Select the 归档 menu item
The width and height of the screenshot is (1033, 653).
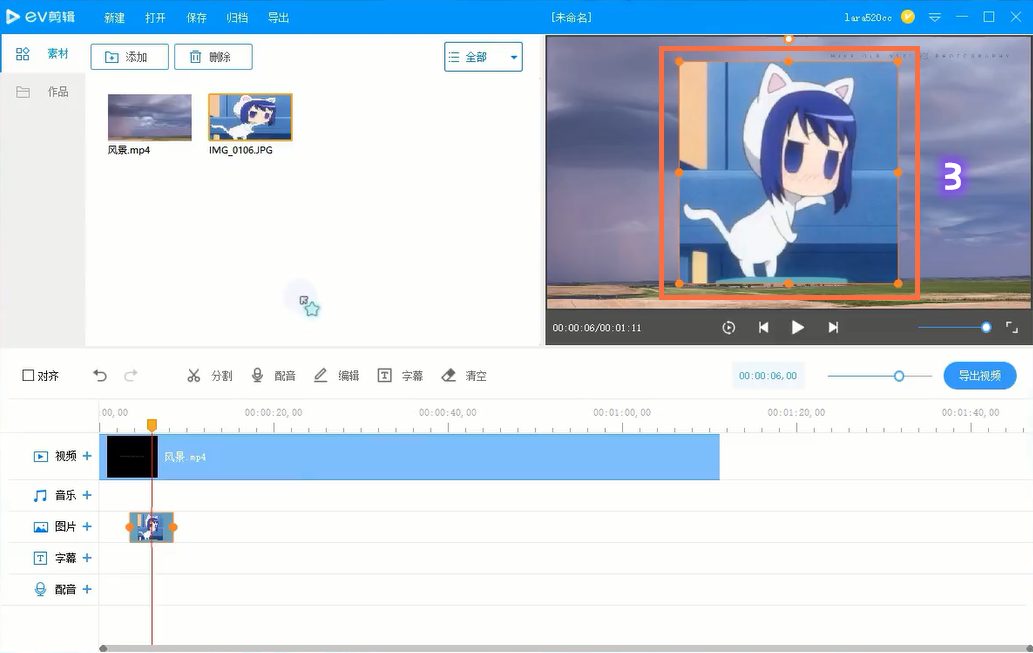[x=237, y=18]
